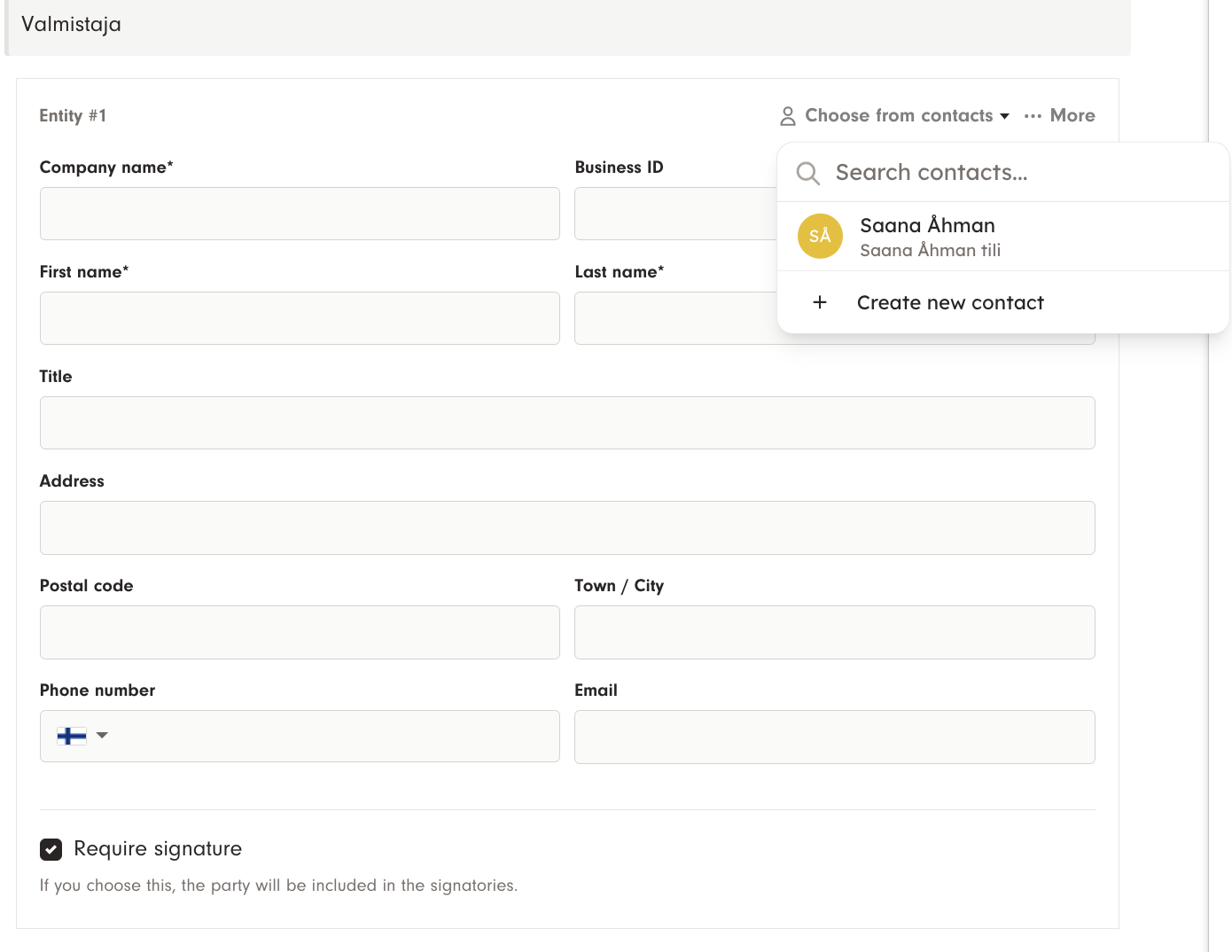Click the First name text box
Screen dimensions: 1232x952
click(x=300, y=318)
